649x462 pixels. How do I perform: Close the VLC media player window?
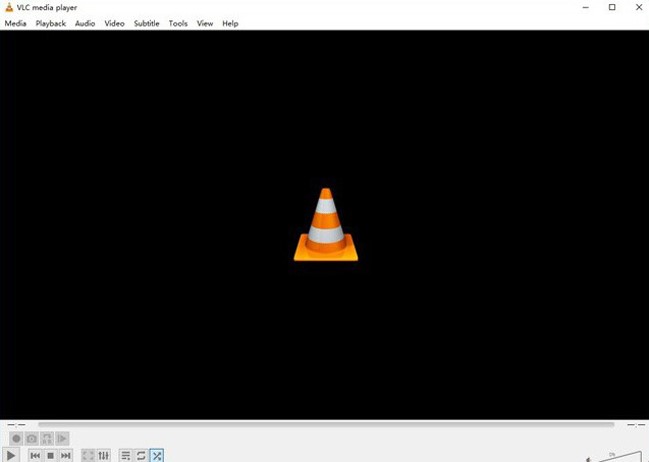[639, 7]
